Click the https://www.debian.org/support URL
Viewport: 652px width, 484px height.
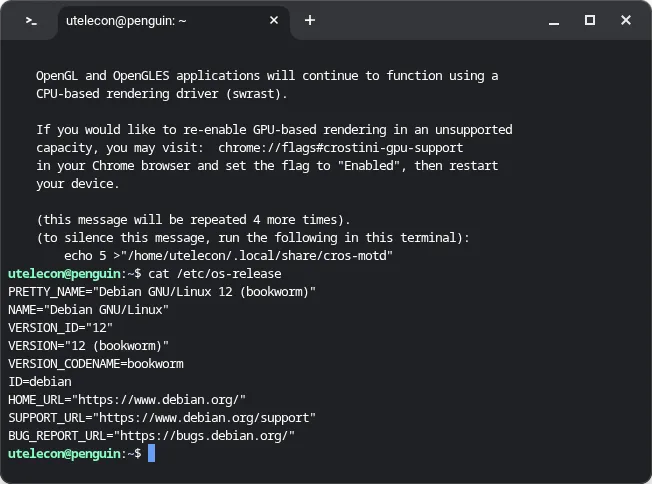(204, 417)
